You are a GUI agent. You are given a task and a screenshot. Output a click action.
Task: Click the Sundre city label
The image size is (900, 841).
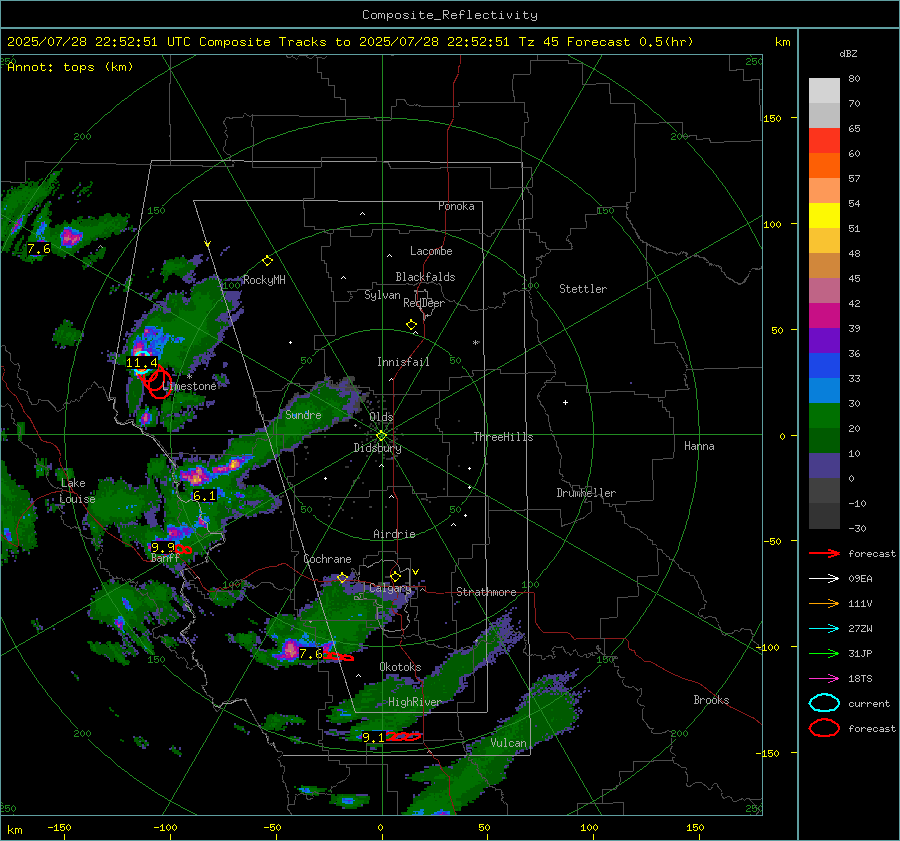(x=303, y=414)
